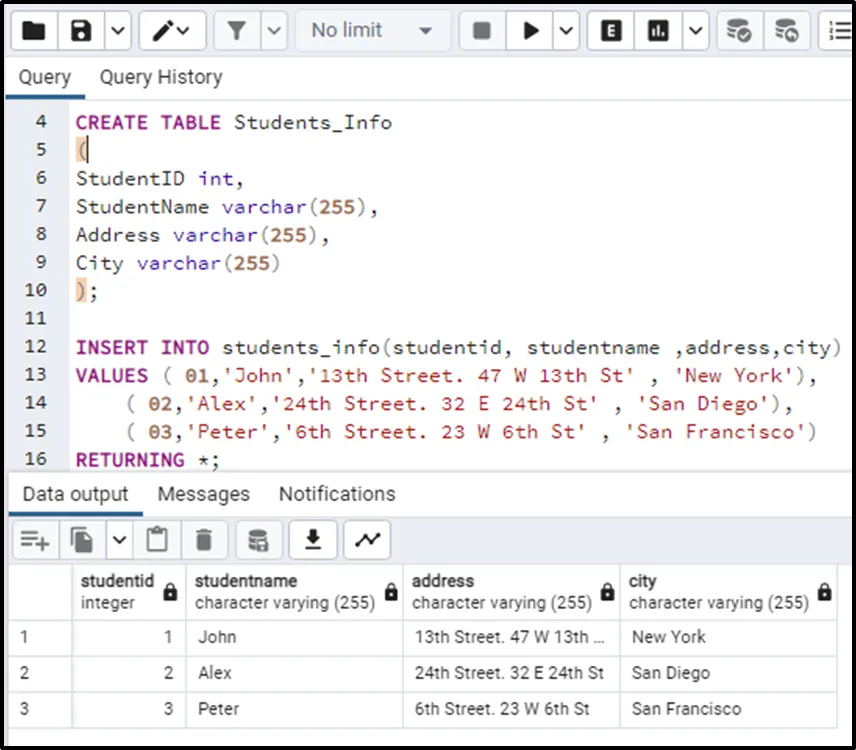Click the Stop query square button
856x750 pixels.
481,31
